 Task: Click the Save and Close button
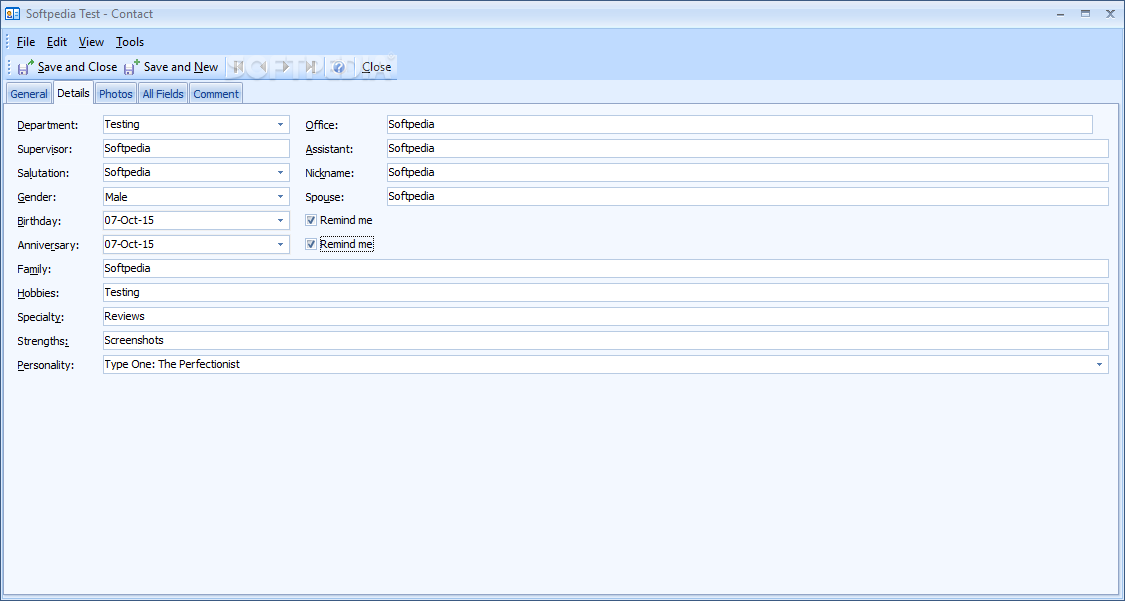(67, 67)
